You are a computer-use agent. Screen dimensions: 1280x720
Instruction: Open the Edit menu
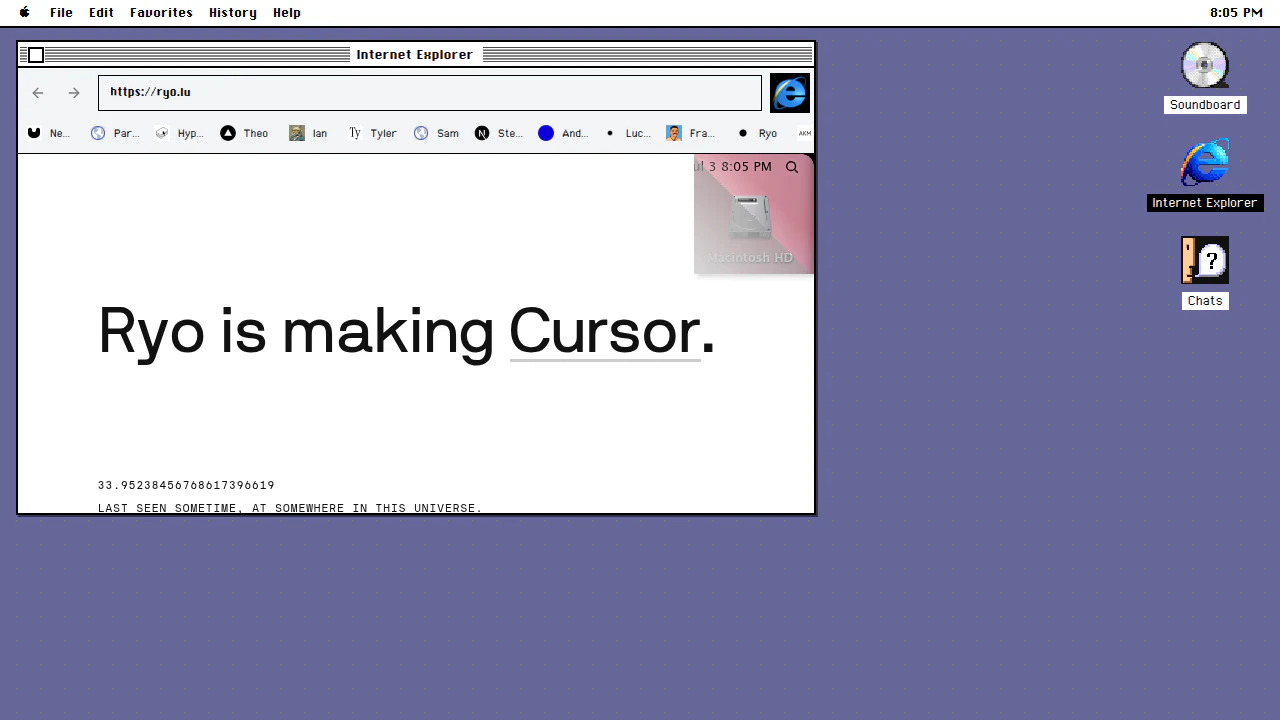tap(101, 13)
